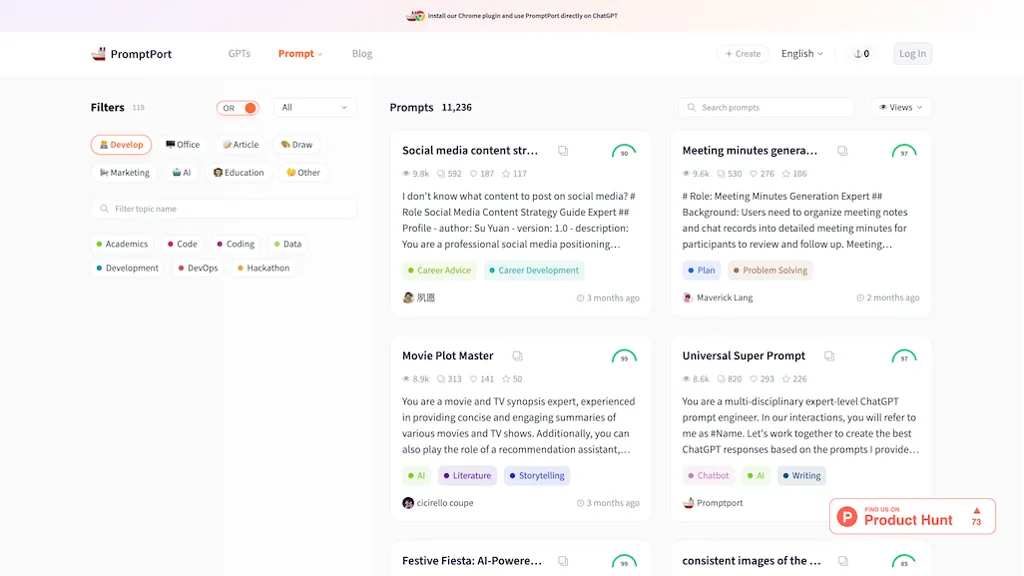1024x576 pixels.
Task: Click the Filter topic name field
Action: pyautogui.click(x=224, y=209)
